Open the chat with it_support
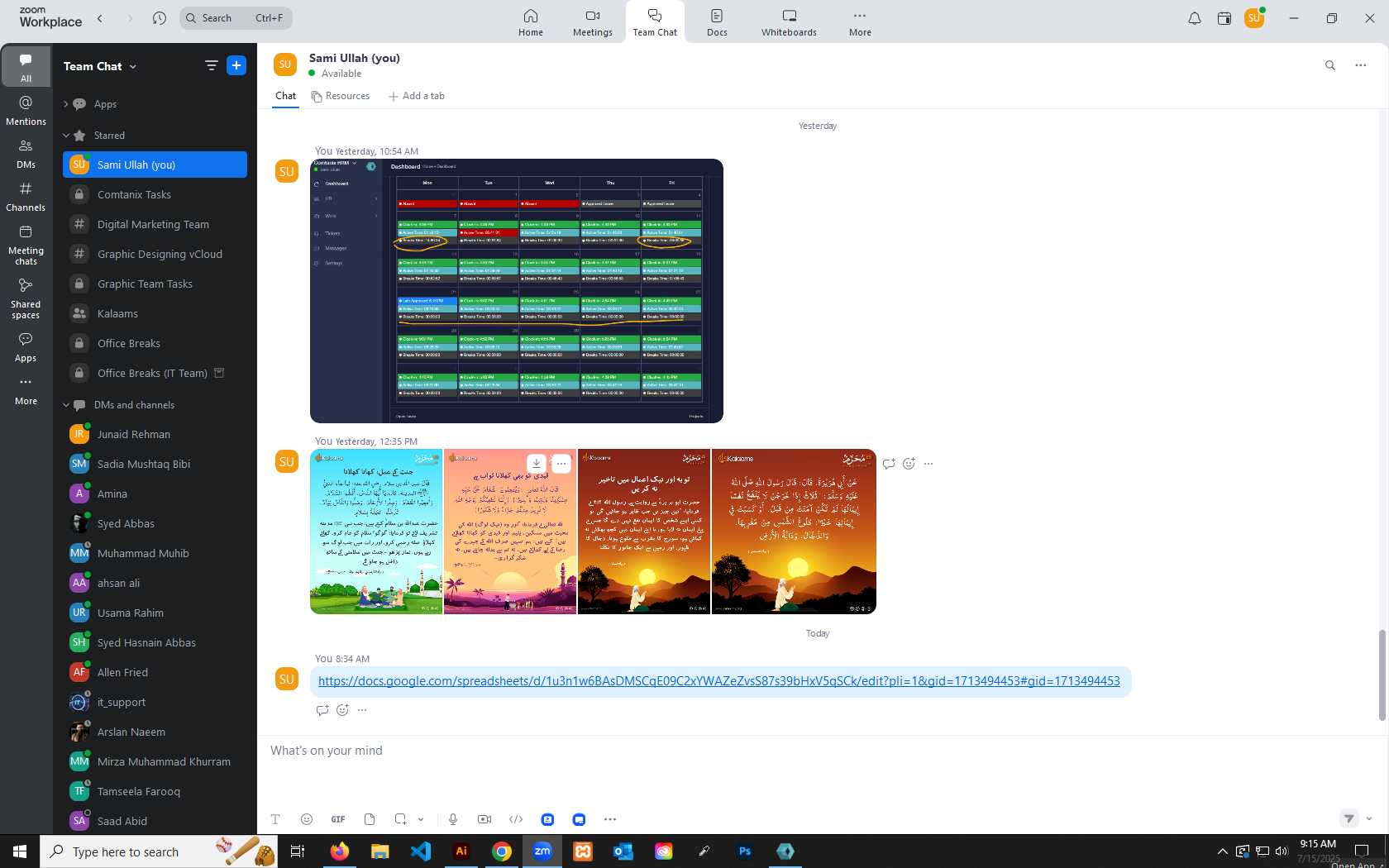 click(155, 703)
